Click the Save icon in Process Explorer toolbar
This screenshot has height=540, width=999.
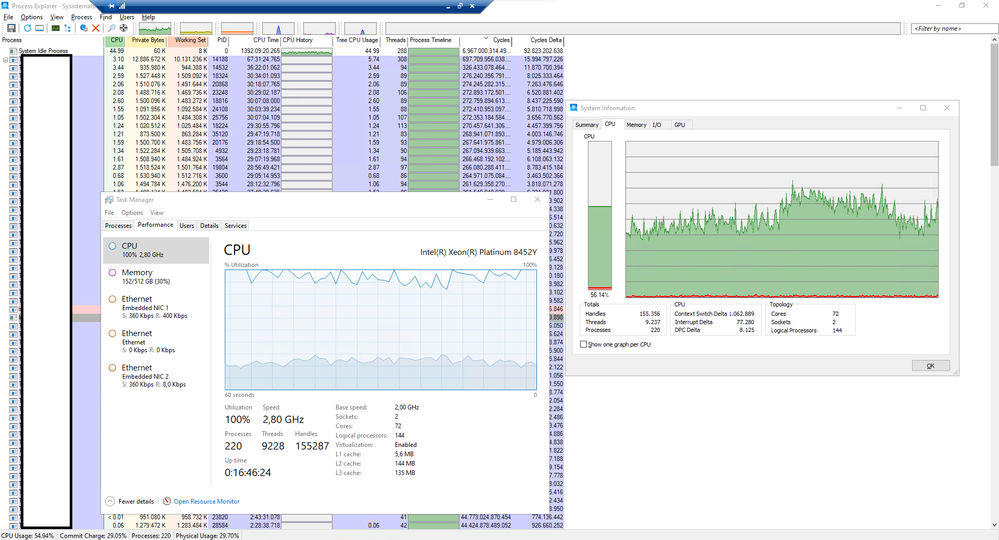11,28
